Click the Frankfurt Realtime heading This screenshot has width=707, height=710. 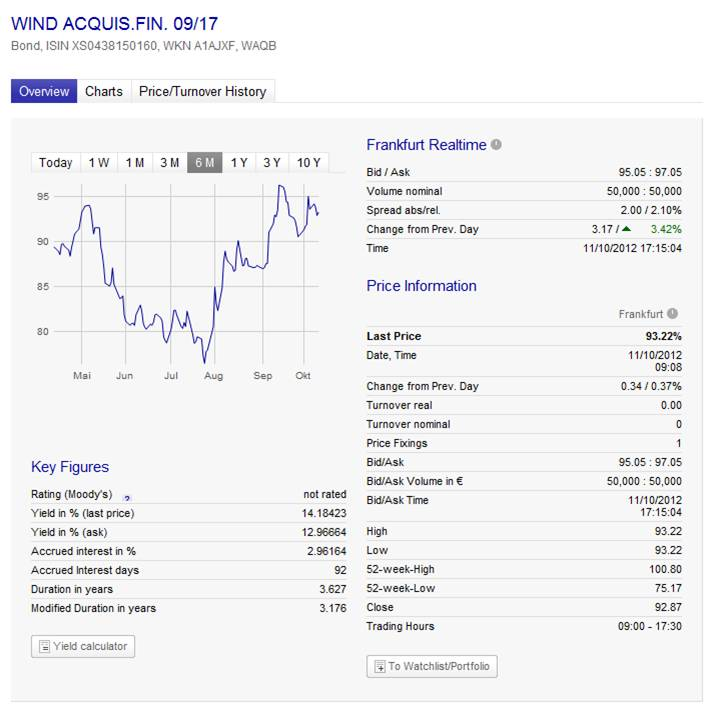tap(426, 145)
